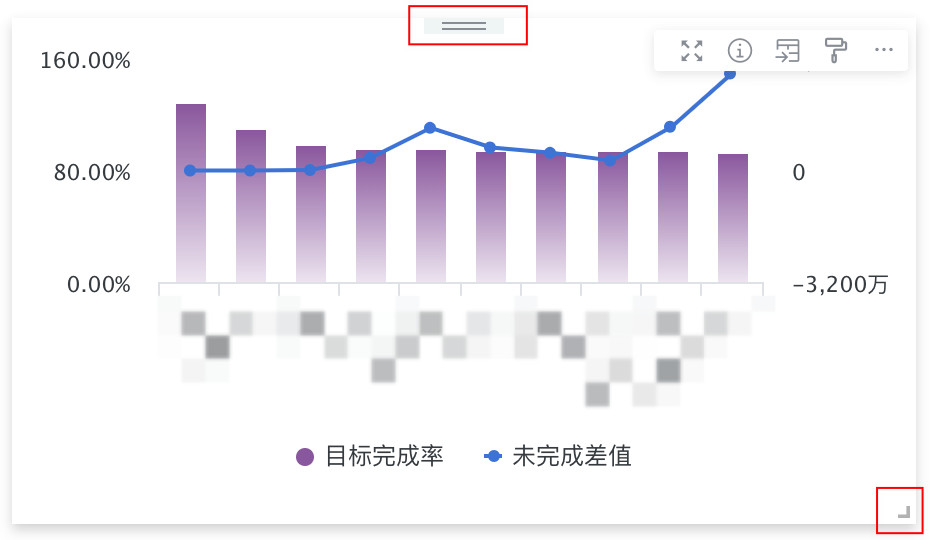Click the resize handle in the bottom-right corner
The image size is (930, 540).
tap(903, 512)
